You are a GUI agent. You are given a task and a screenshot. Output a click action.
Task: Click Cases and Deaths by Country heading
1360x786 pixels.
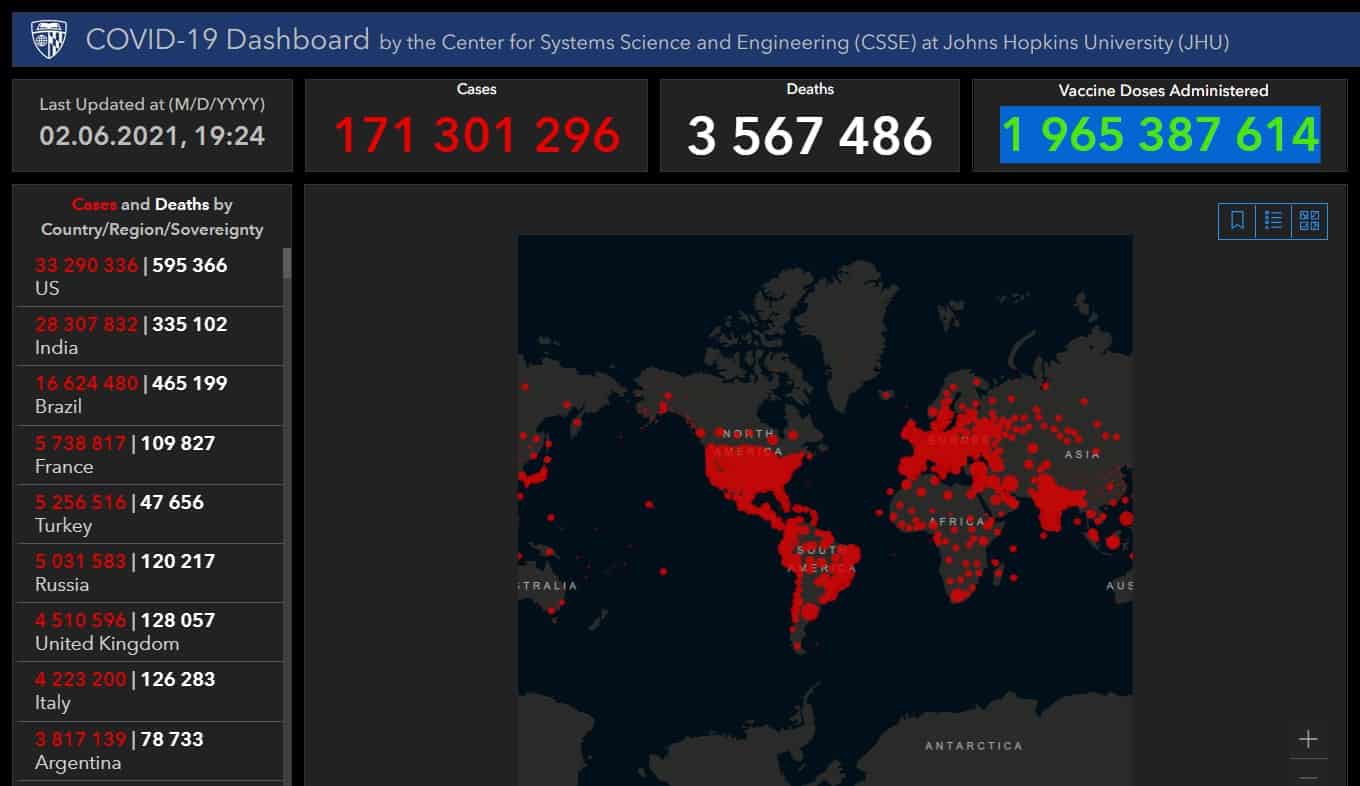[152, 216]
